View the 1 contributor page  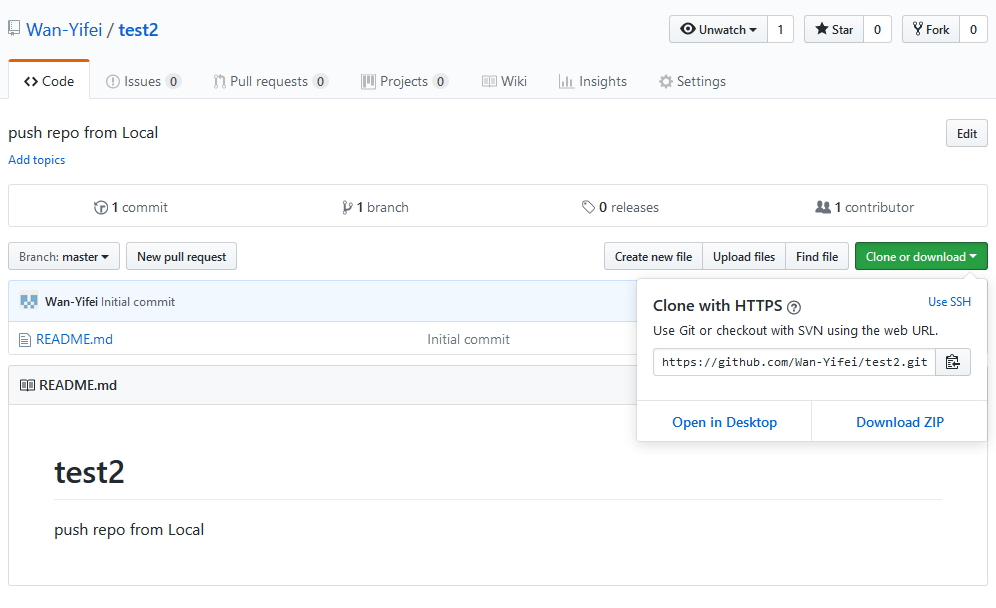865,207
